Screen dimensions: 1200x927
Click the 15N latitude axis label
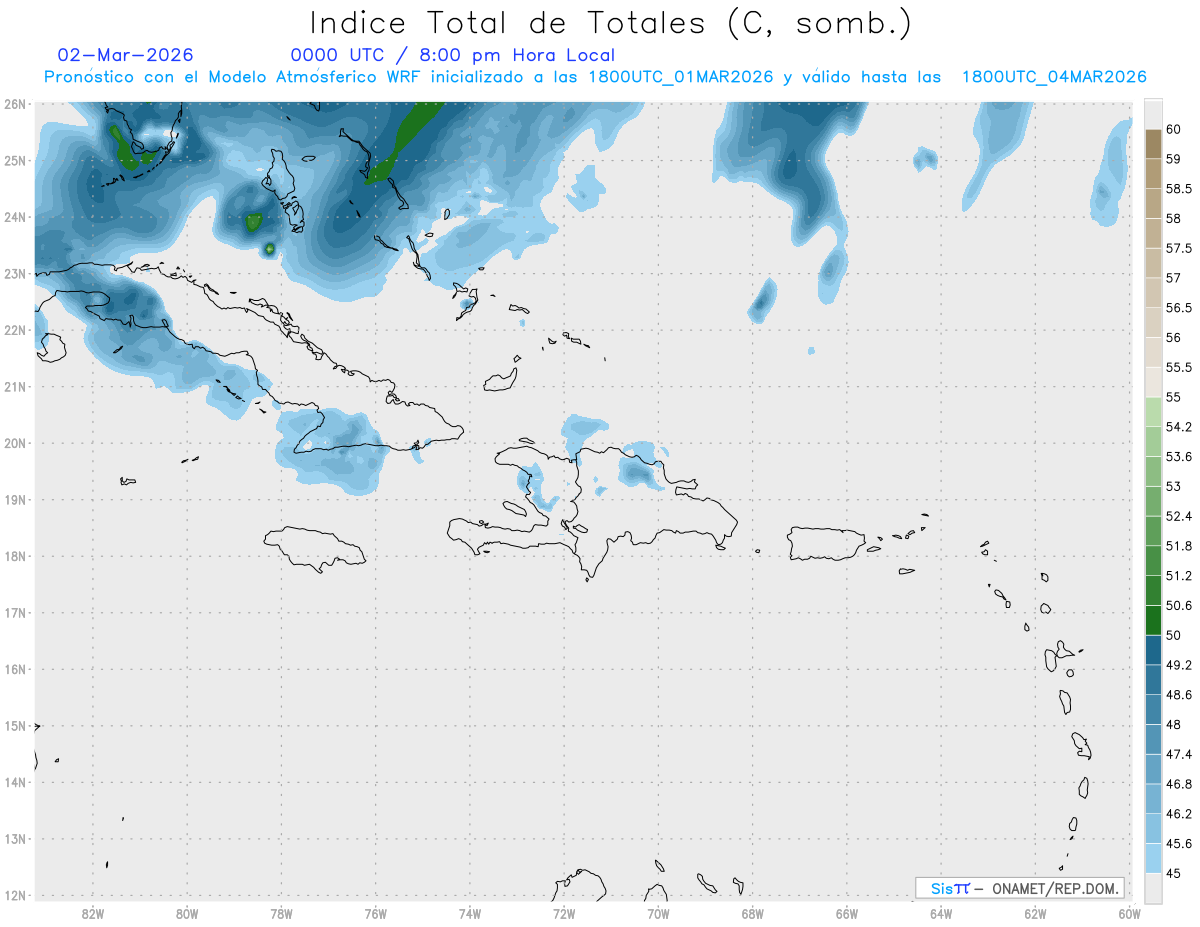click(15, 726)
